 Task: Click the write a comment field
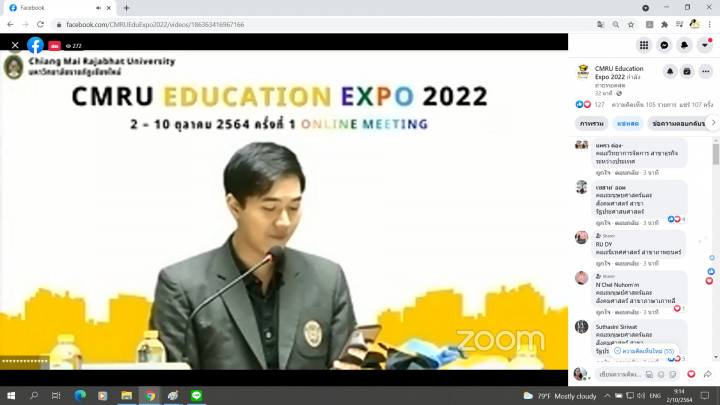(x=619, y=374)
